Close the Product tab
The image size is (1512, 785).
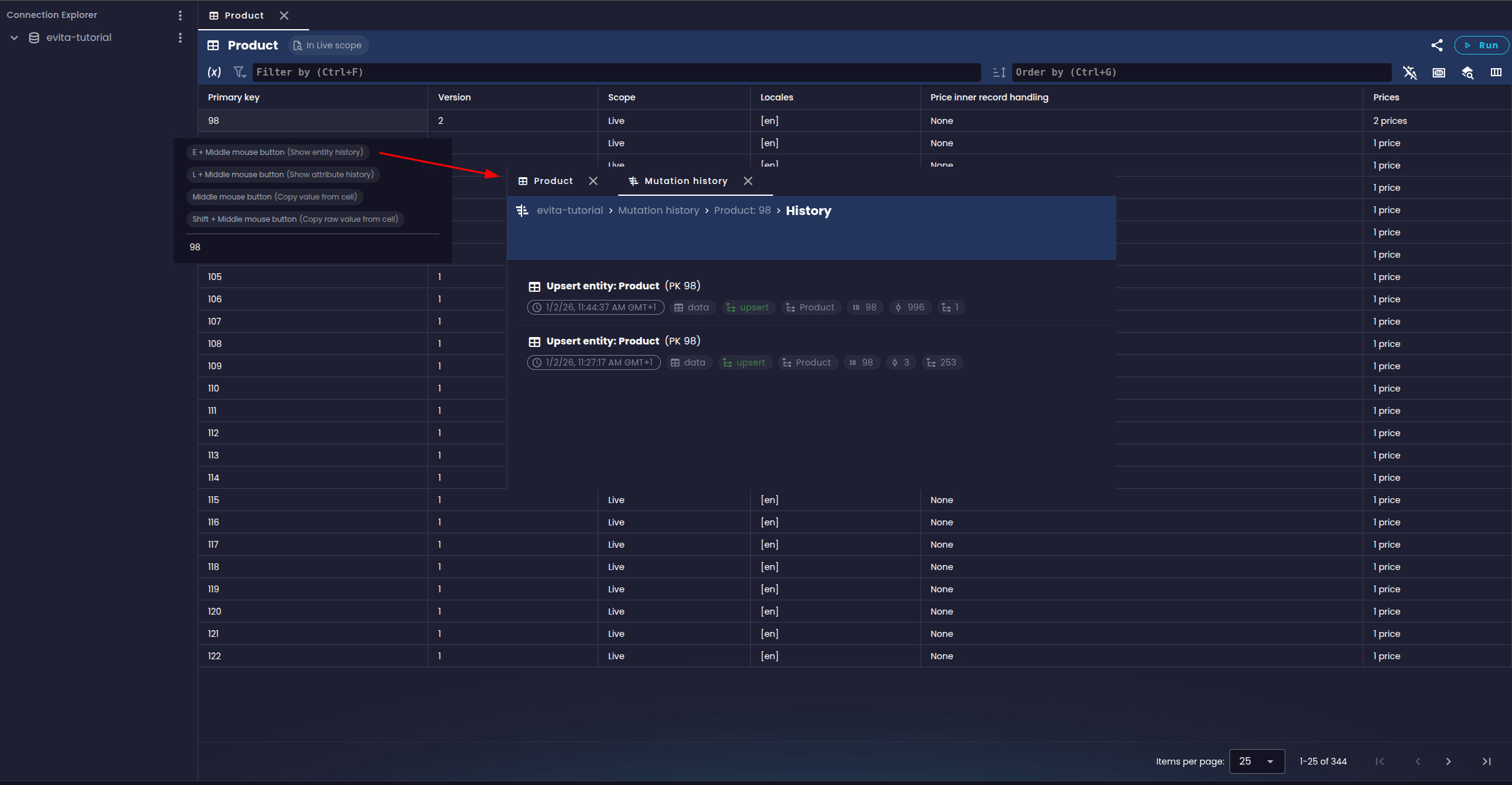point(284,15)
